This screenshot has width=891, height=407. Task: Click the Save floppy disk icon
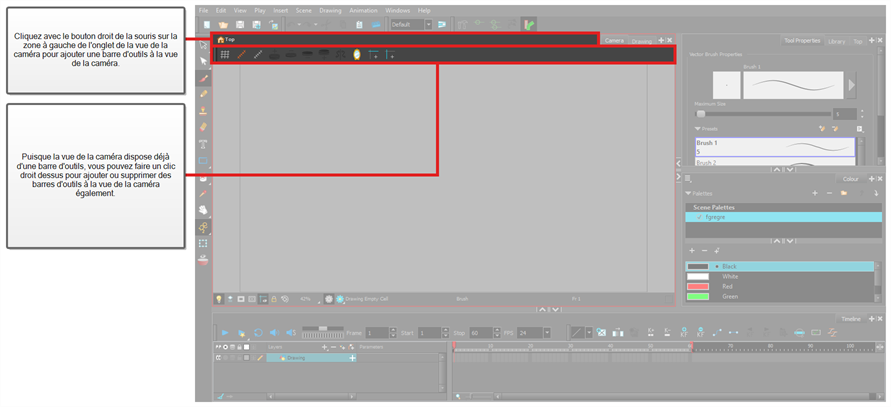pos(240,24)
